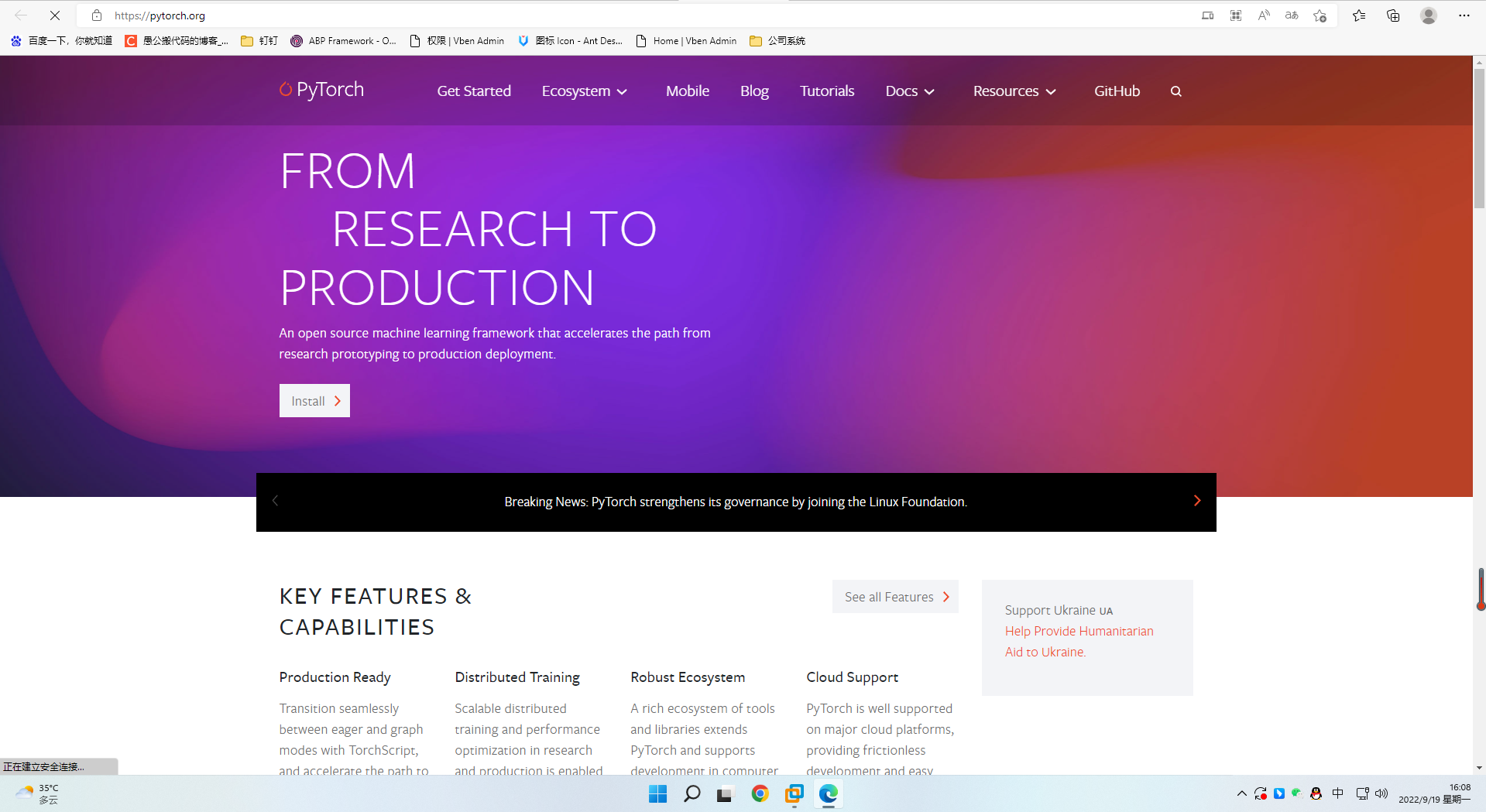This screenshot has height=812, width=1486.
Task: Click the Distributed Training heading
Action: pos(517,677)
